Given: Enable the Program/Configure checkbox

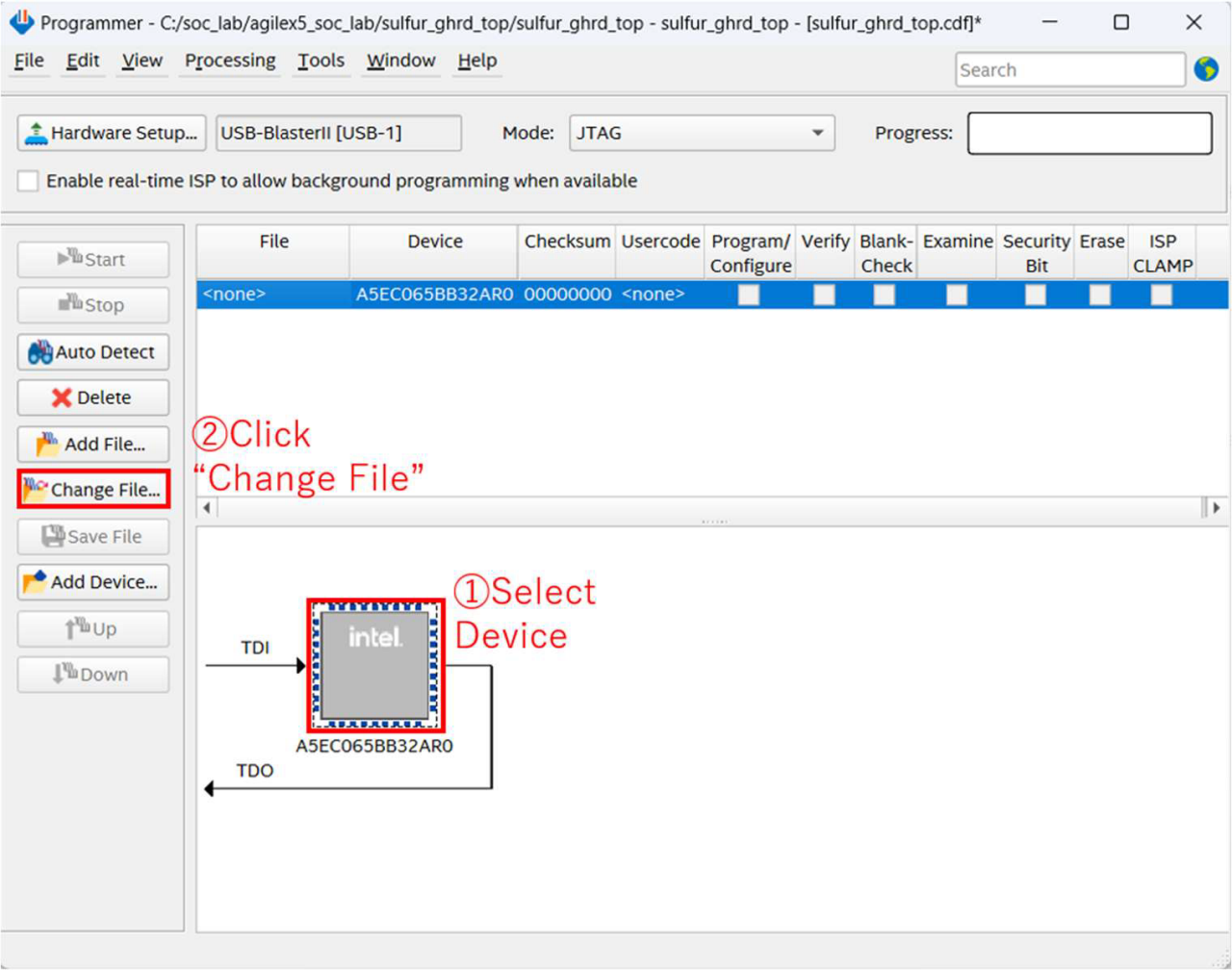Looking at the screenshot, I should coord(748,295).
